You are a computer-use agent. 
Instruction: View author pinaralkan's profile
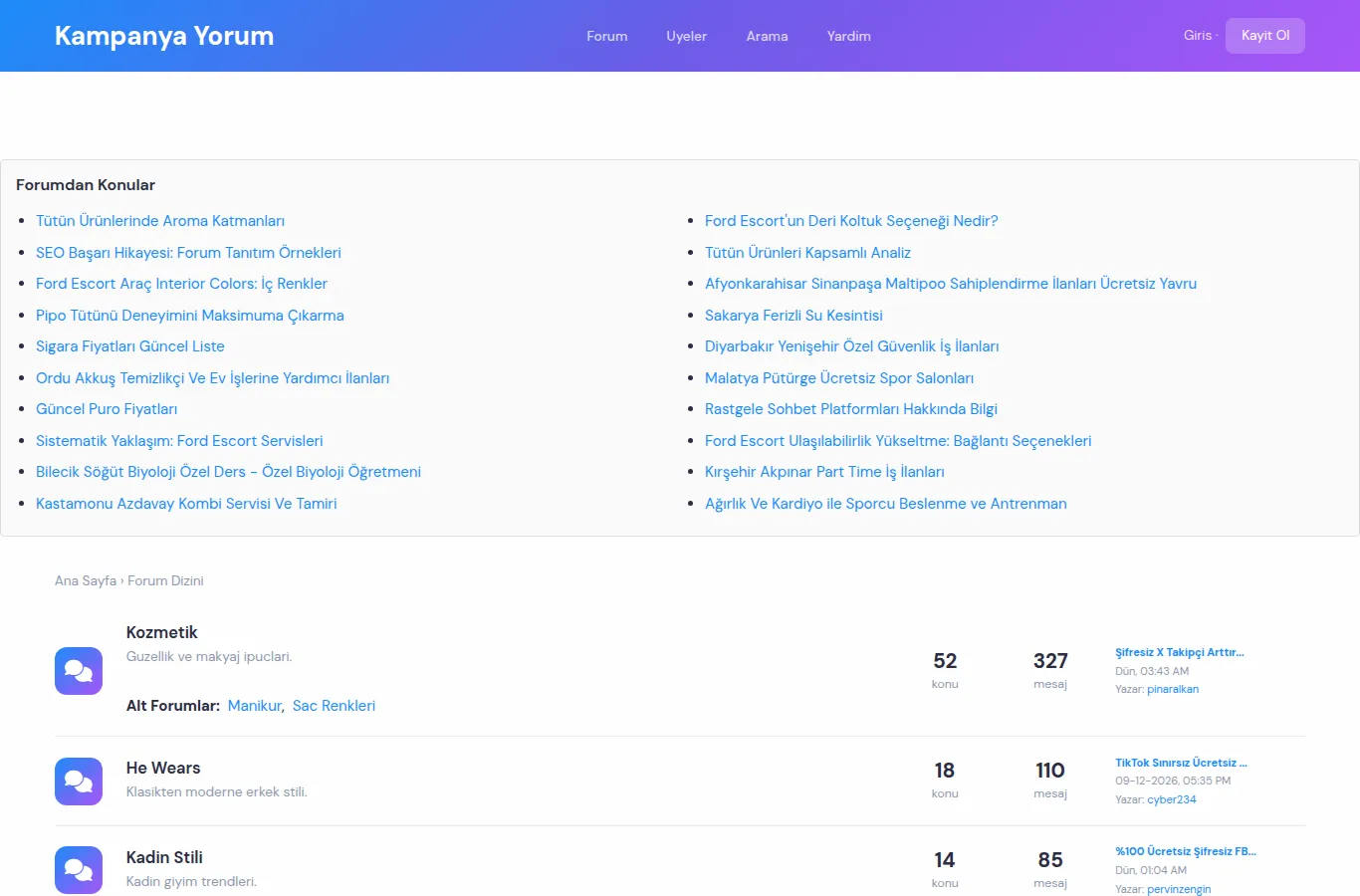(1173, 689)
